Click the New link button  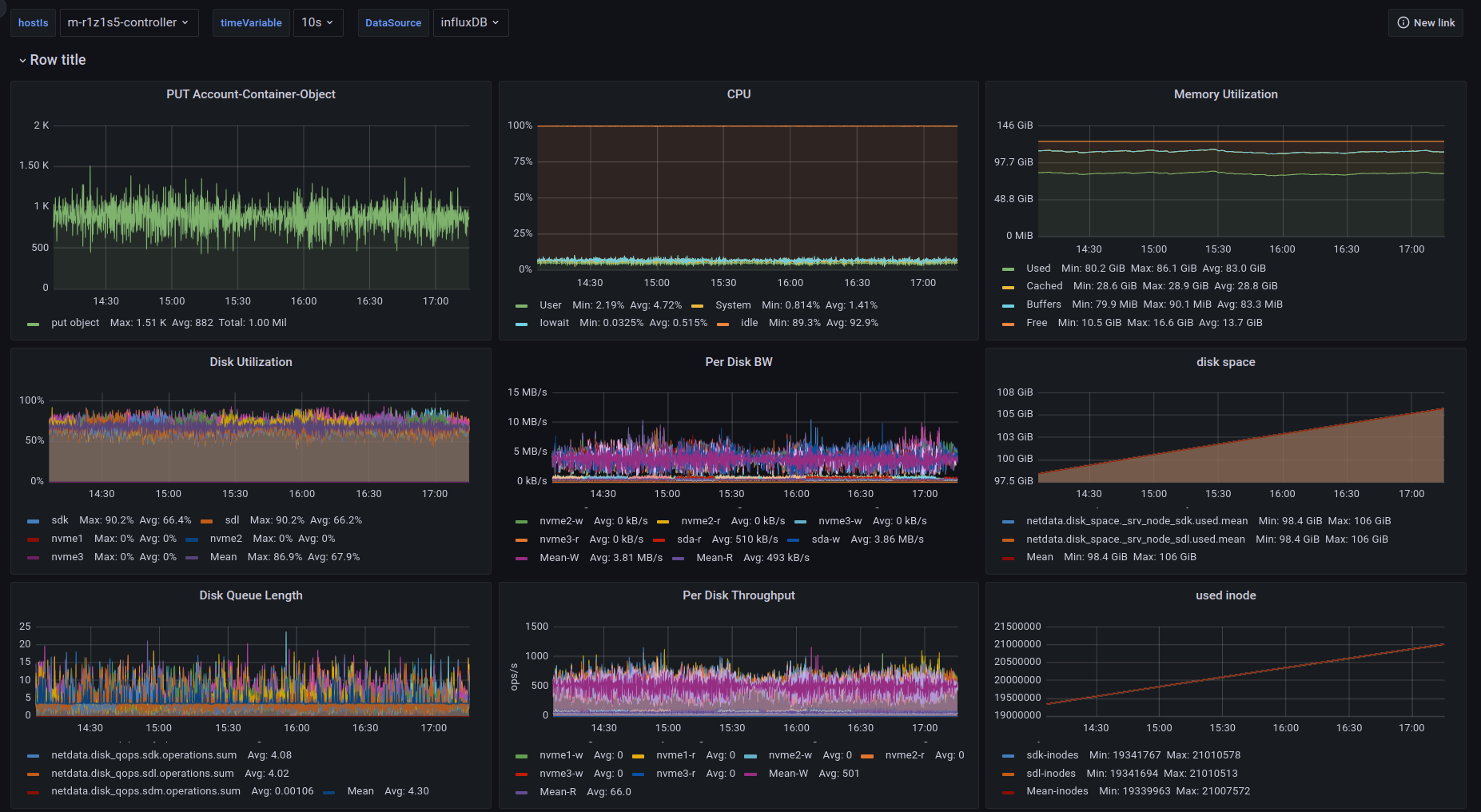pos(1426,22)
